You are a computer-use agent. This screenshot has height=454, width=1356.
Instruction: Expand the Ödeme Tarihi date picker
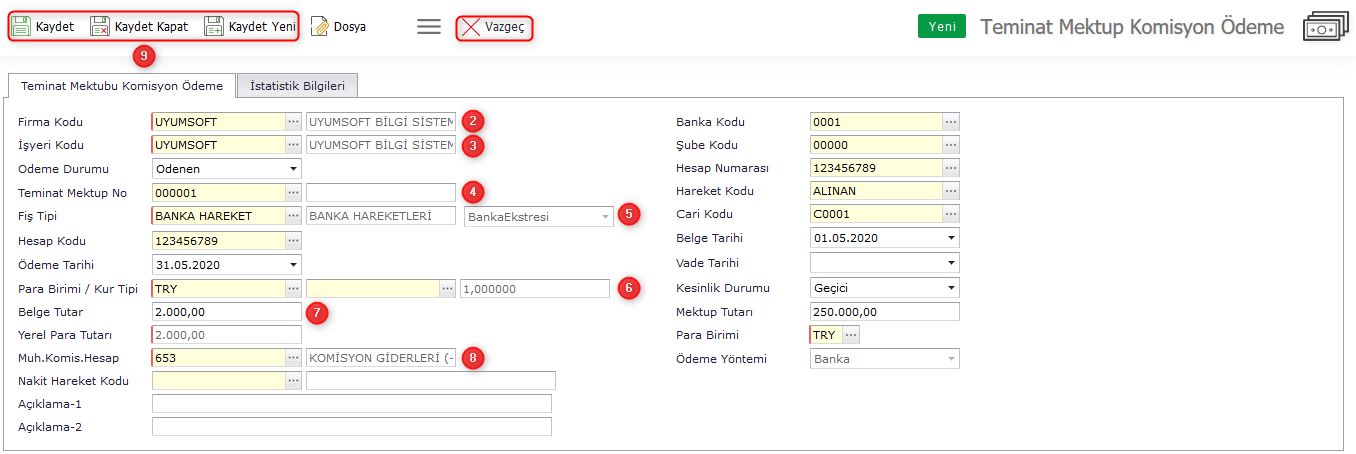293,265
